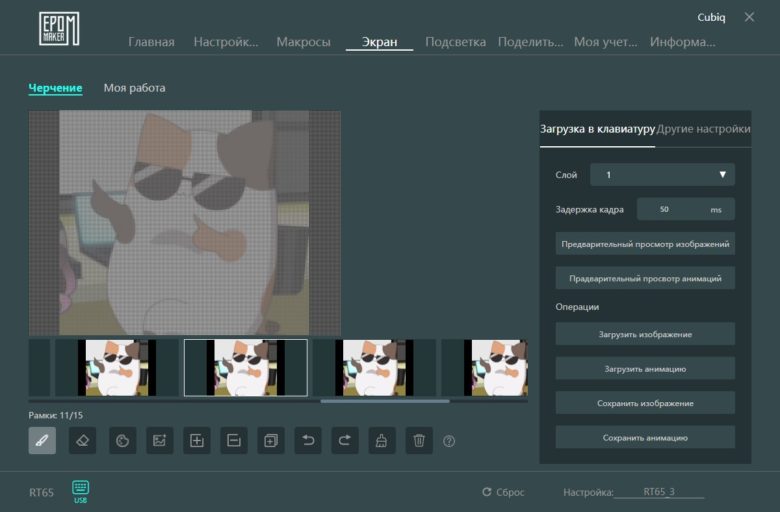Select the first full frame thumbnail
The width and height of the screenshot is (780, 512).
[117, 368]
